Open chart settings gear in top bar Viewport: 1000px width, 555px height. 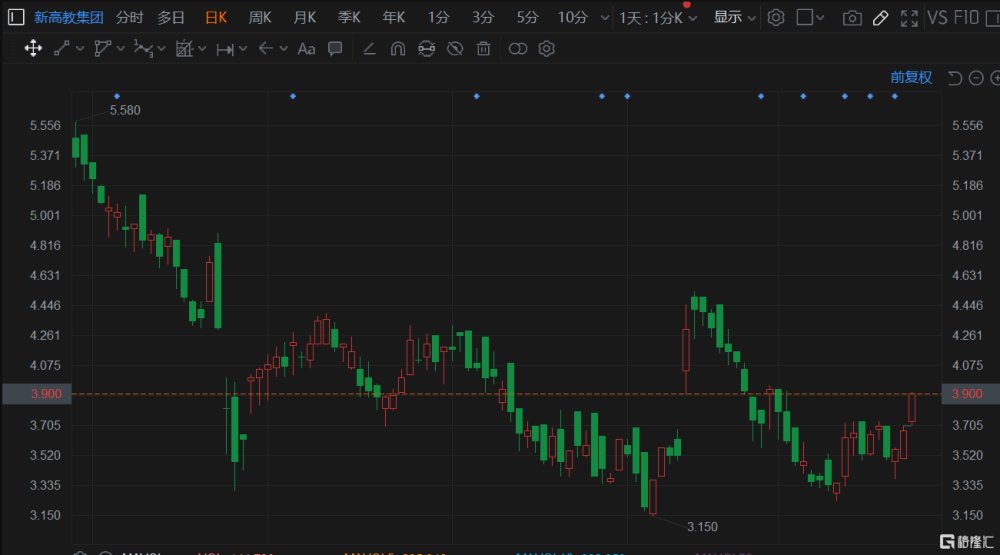coord(776,17)
